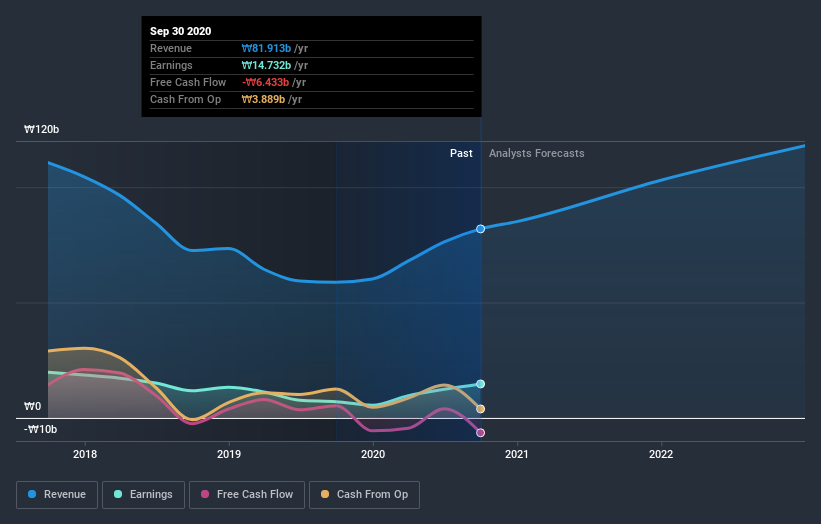Click the ₩120b y-axis label

pyautogui.click(x=41, y=129)
